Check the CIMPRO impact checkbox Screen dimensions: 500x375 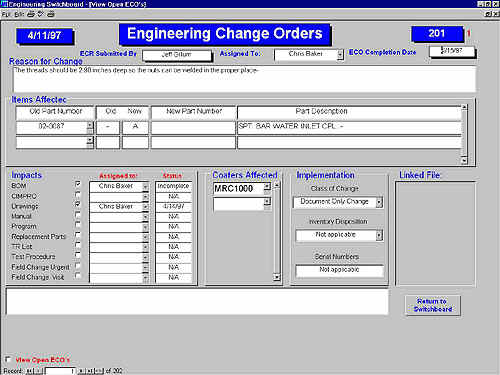[x=78, y=194]
